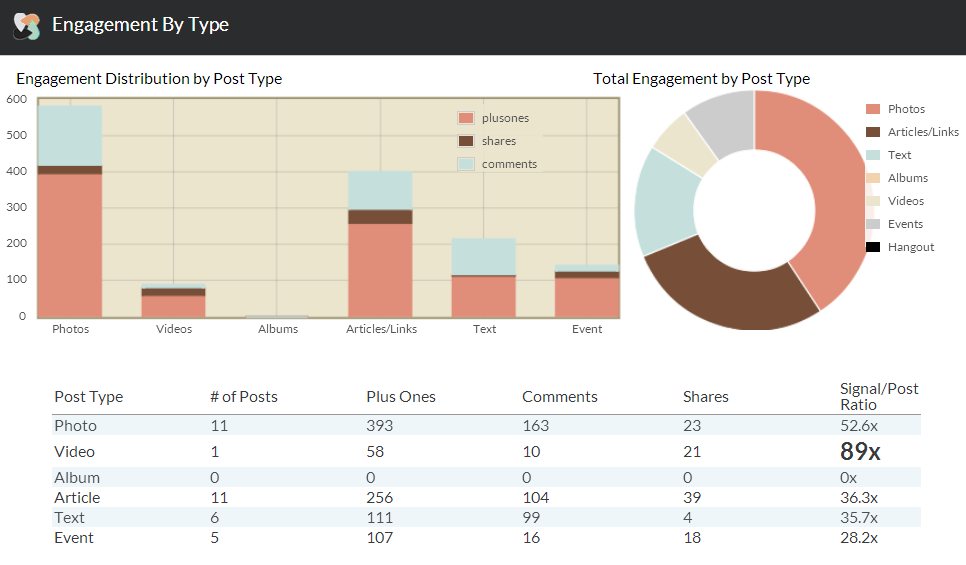This screenshot has height=565, width=966.
Task: Click the Hangout legend black swatch
Action: pos(873,247)
